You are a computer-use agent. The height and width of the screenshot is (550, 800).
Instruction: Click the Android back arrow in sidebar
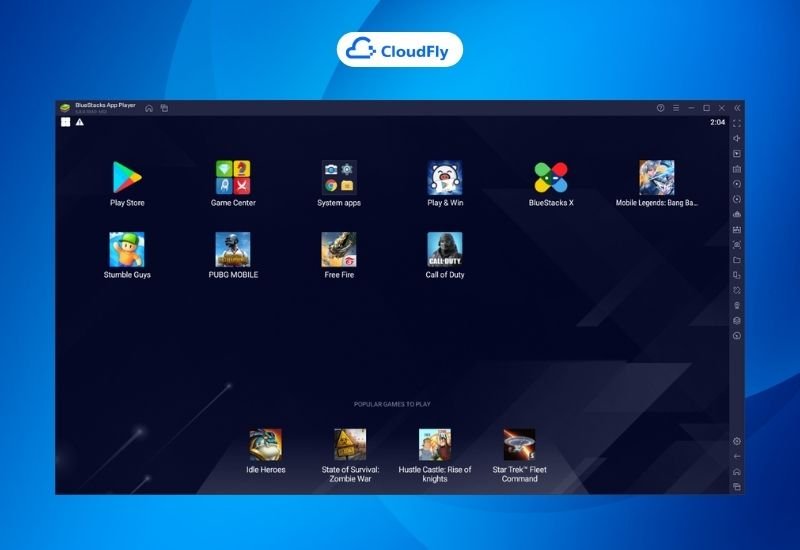(x=737, y=457)
